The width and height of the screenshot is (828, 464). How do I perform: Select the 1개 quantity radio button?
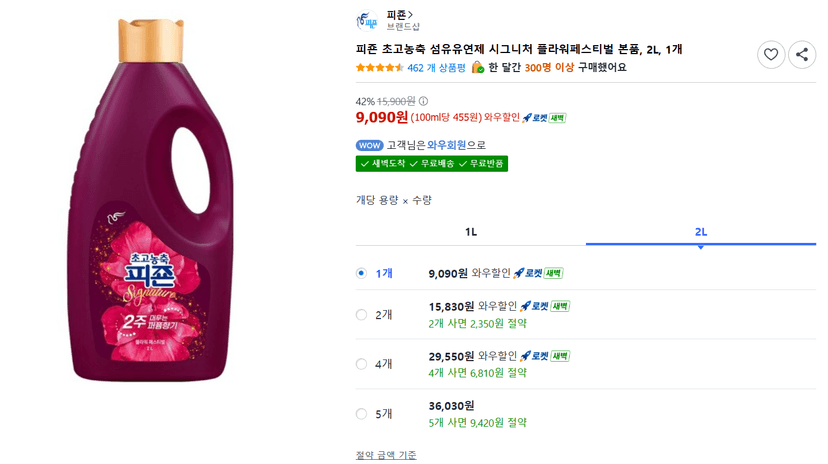tap(361, 273)
